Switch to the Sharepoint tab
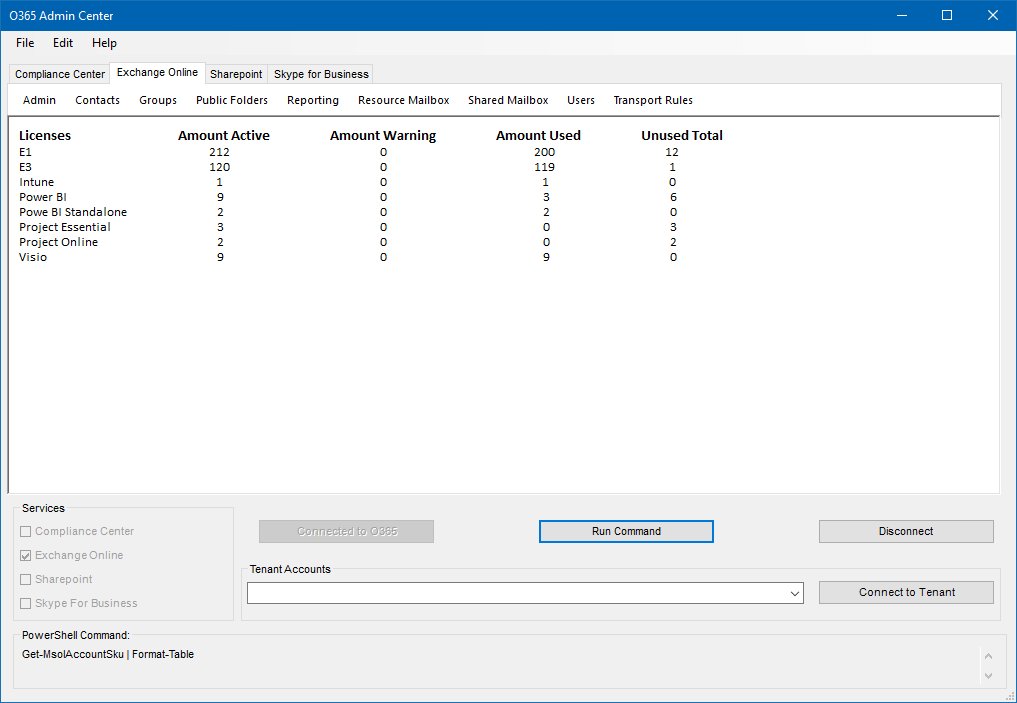The width and height of the screenshot is (1017, 703). coord(236,73)
